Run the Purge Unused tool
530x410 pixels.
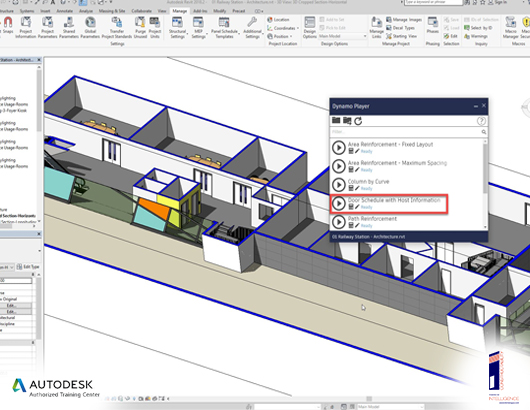(140, 27)
